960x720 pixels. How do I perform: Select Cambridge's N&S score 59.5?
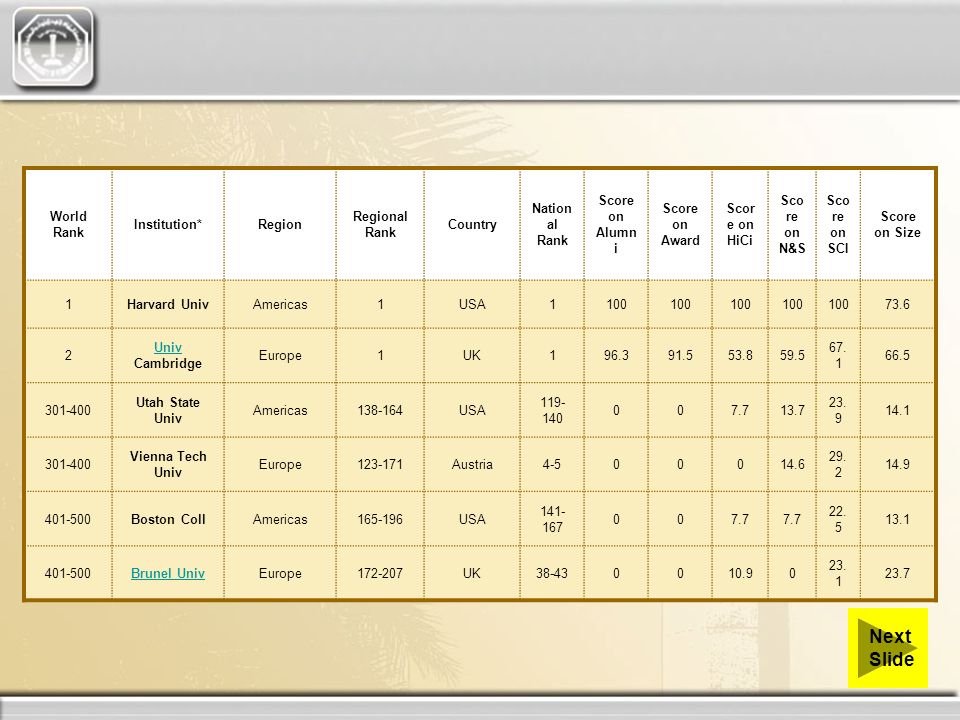pos(792,355)
